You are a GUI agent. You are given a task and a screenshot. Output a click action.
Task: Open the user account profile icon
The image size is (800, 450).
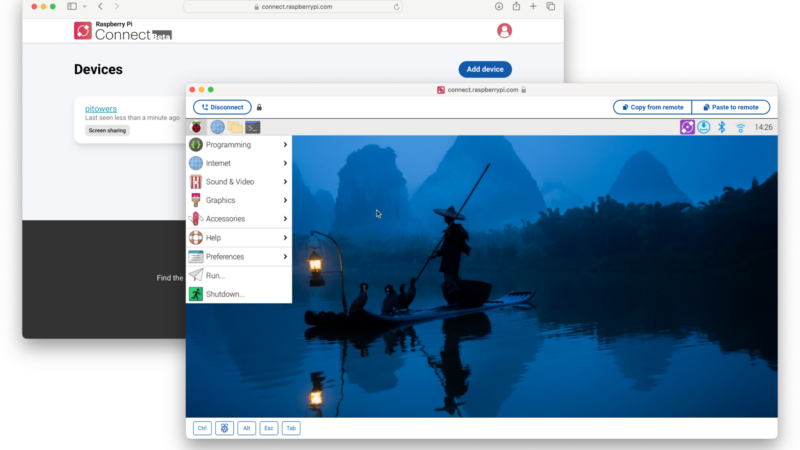(504, 31)
